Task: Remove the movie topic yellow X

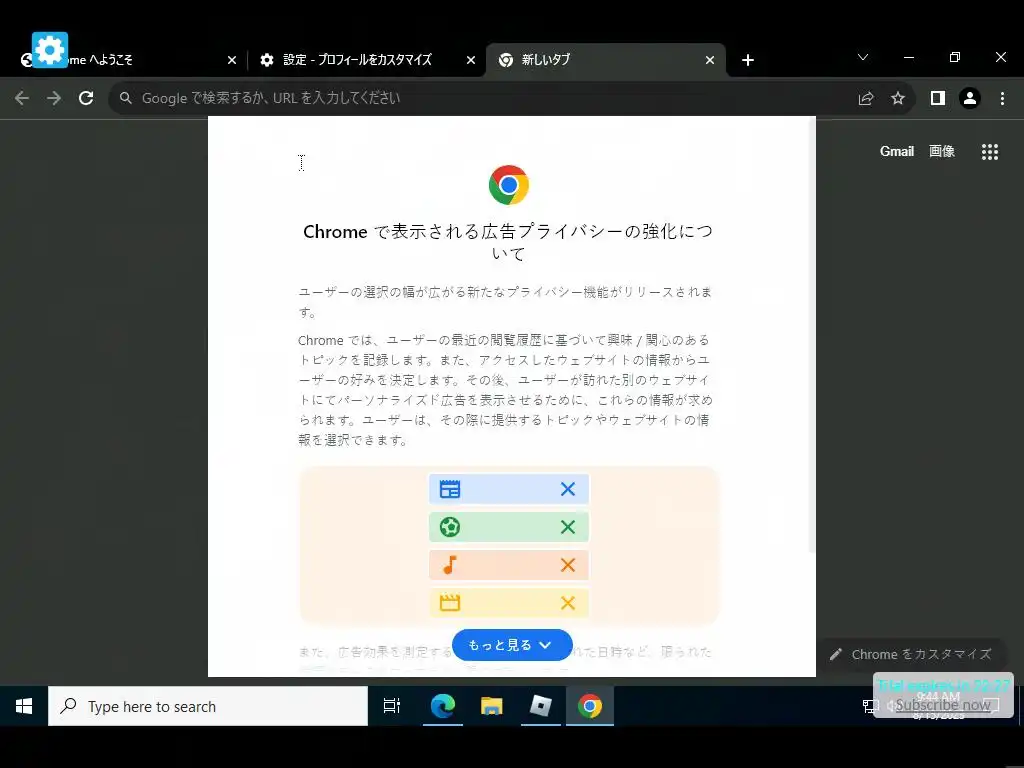Action: (x=568, y=603)
